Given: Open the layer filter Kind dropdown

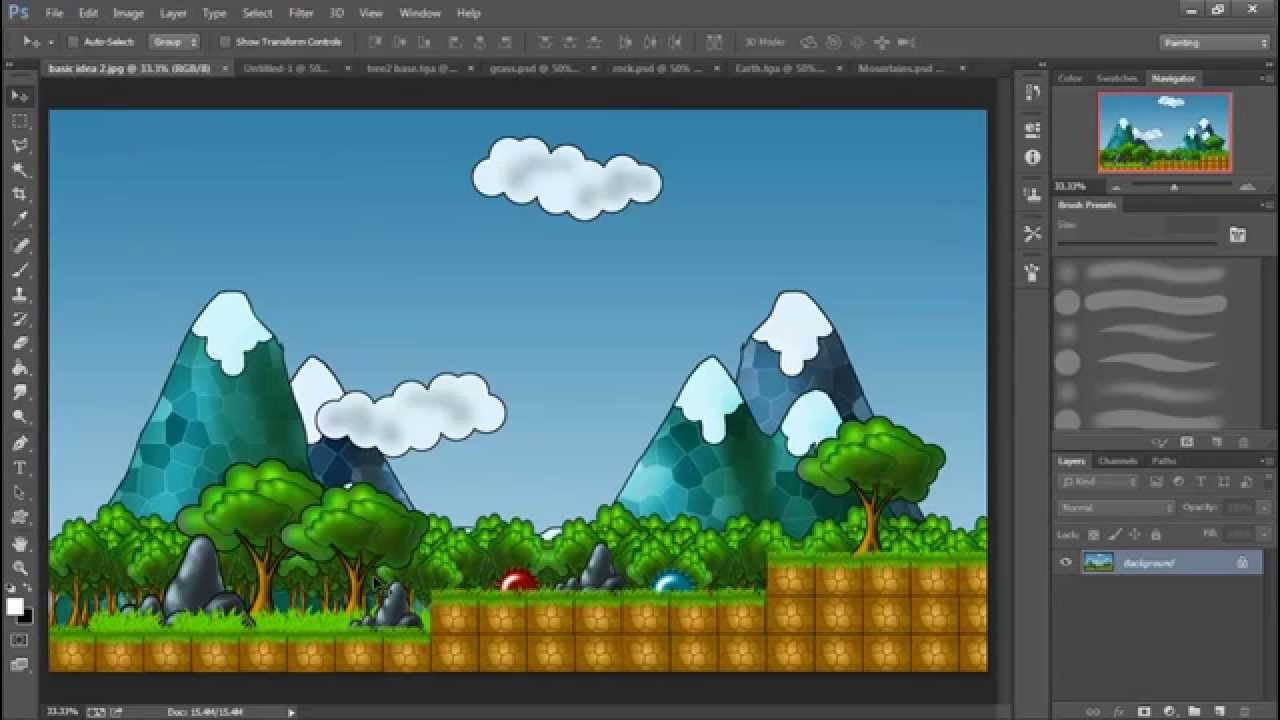Looking at the screenshot, I should [1099, 482].
